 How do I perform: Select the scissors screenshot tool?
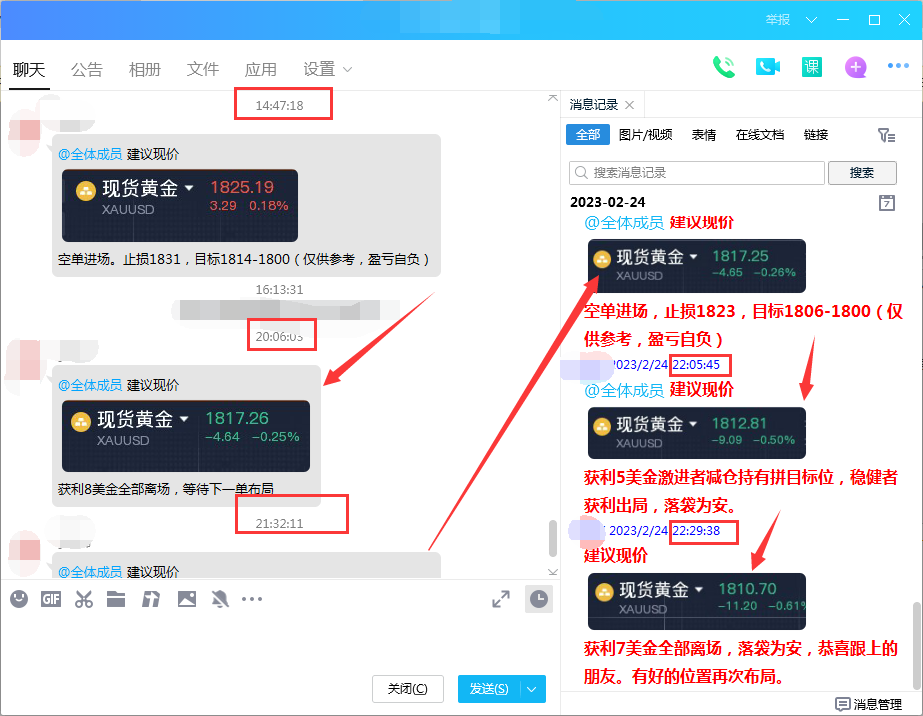[x=84, y=599]
